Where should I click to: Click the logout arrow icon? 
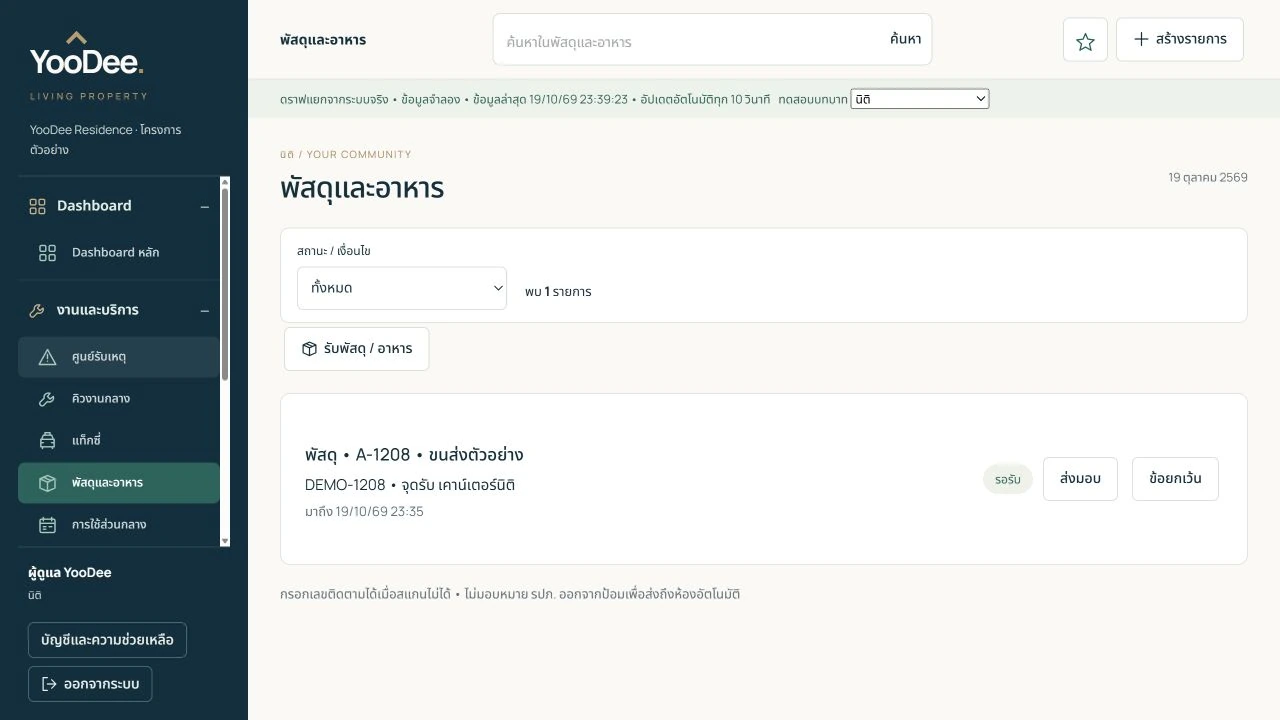(x=48, y=684)
